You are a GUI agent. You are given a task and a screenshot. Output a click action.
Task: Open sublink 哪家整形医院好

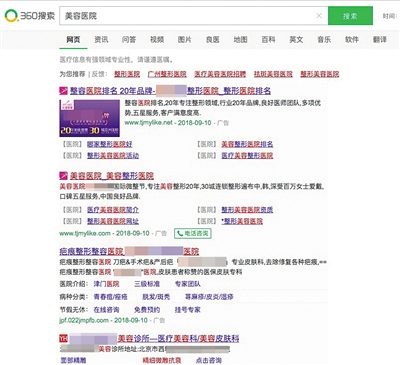(x=110, y=144)
